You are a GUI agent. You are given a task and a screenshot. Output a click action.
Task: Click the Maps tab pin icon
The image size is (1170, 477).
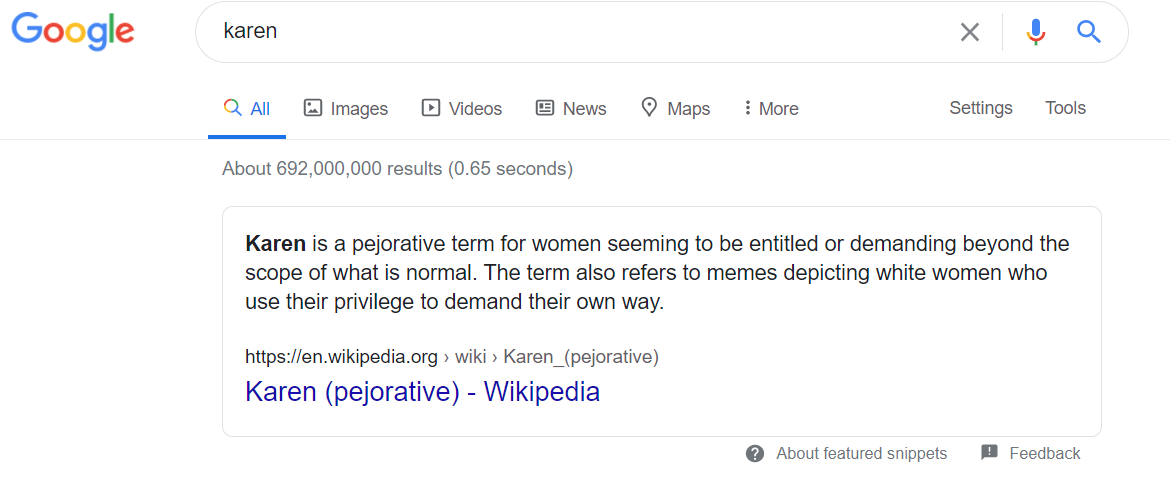[x=649, y=108]
